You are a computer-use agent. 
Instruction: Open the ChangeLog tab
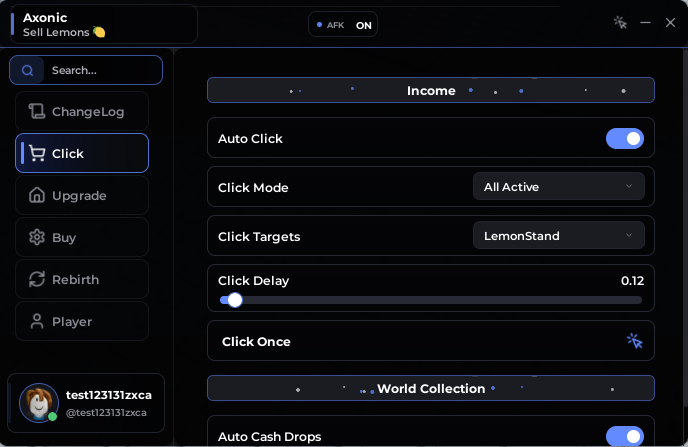pyautogui.click(x=82, y=111)
